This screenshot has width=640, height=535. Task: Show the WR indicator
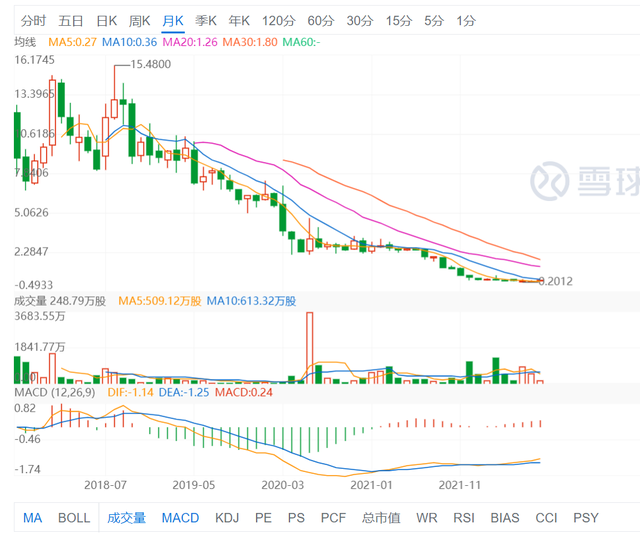427,518
